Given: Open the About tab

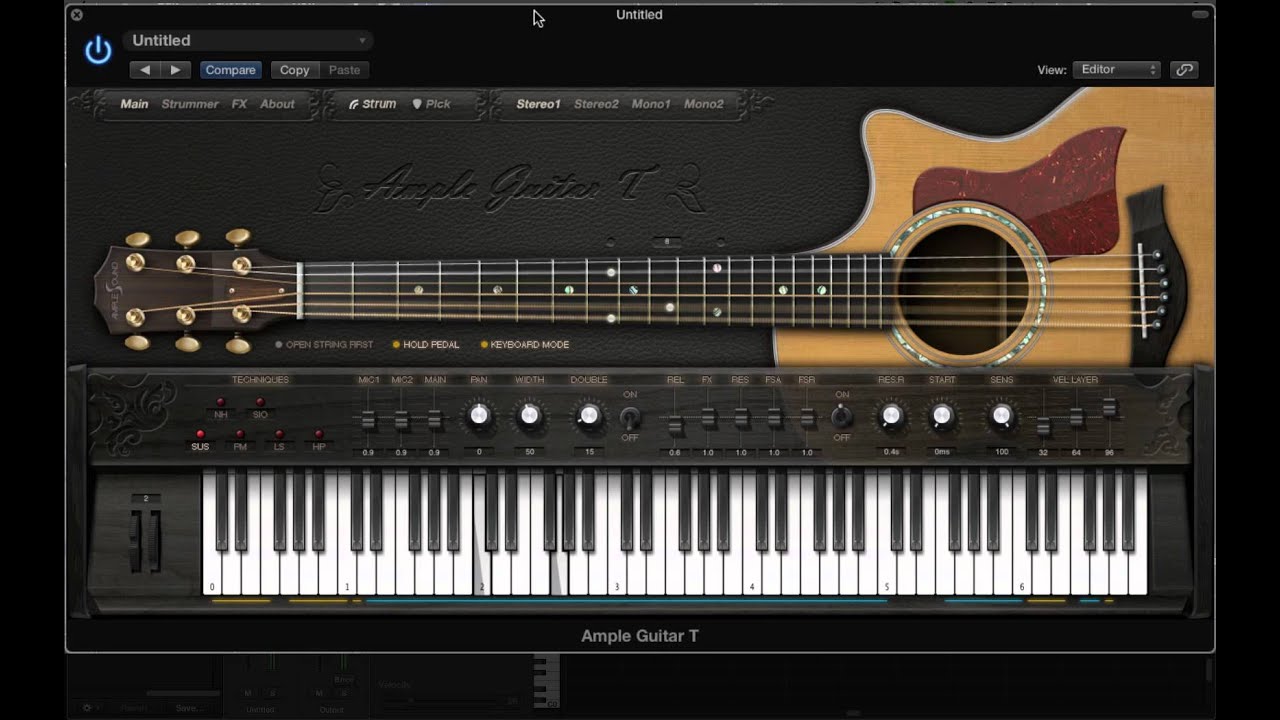Looking at the screenshot, I should pyautogui.click(x=277, y=104).
